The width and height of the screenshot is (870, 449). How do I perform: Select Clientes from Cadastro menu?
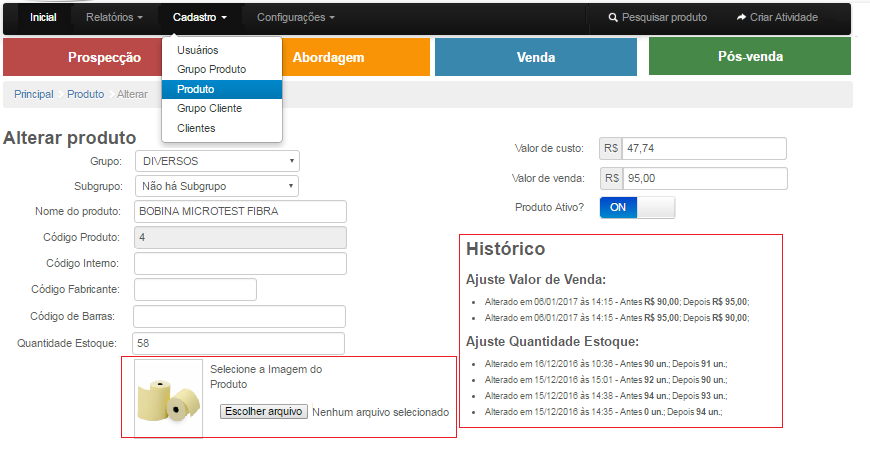[x=196, y=128]
